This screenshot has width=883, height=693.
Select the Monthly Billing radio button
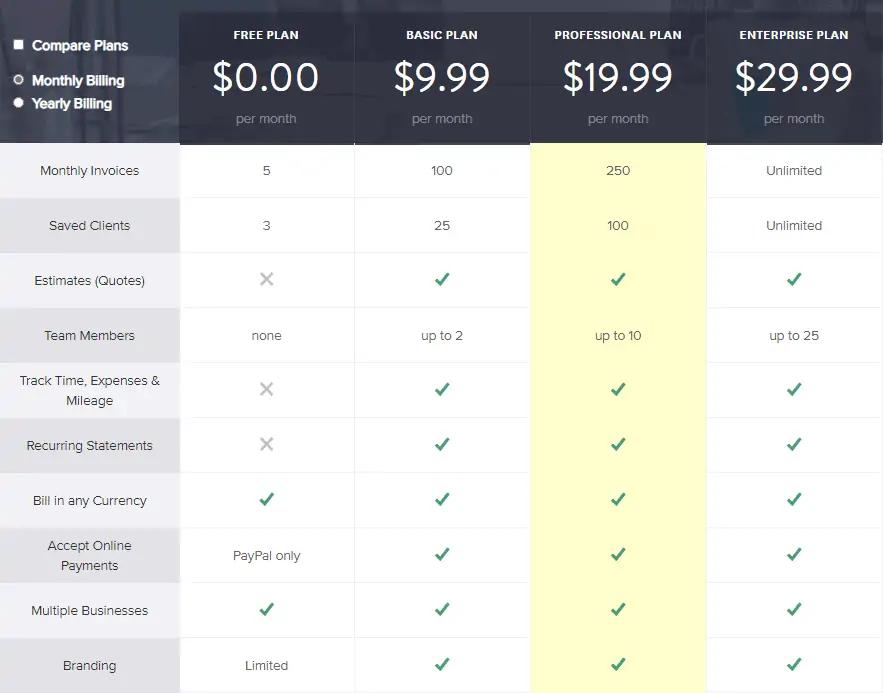(19, 80)
